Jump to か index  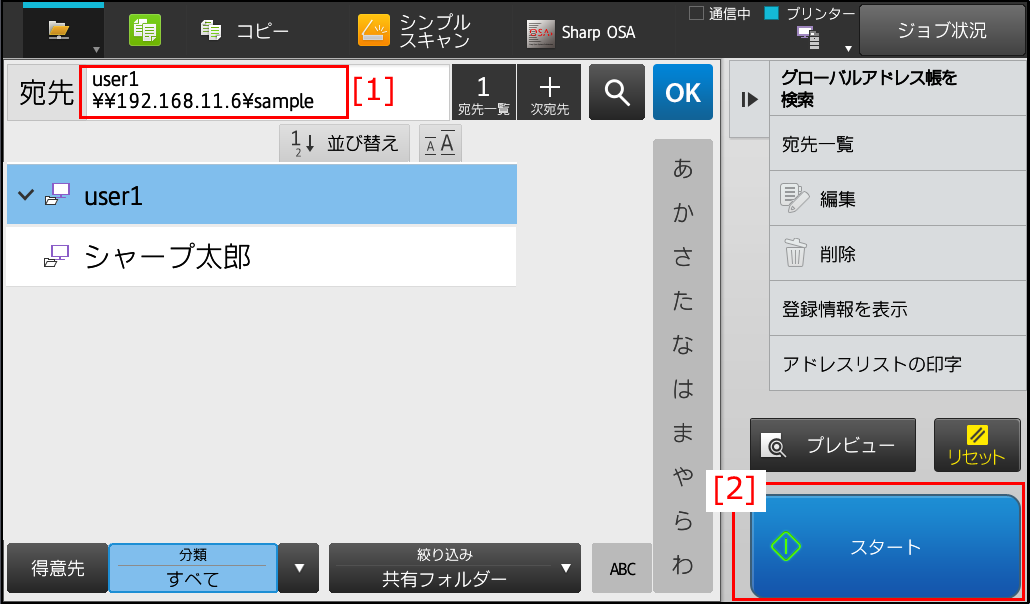tap(683, 213)
